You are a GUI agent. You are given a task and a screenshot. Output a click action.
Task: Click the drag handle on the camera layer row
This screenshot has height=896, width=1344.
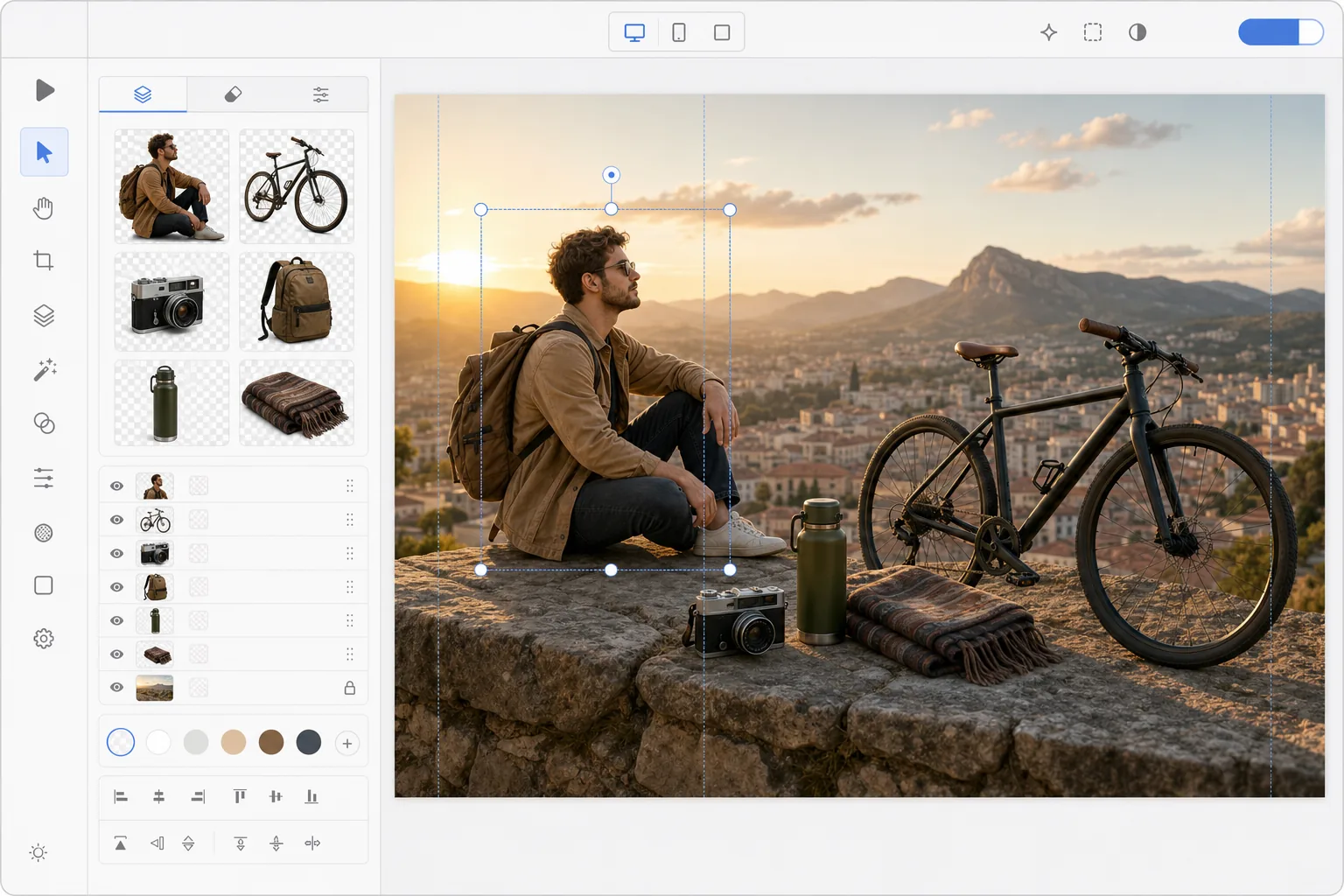pos(349,553)
